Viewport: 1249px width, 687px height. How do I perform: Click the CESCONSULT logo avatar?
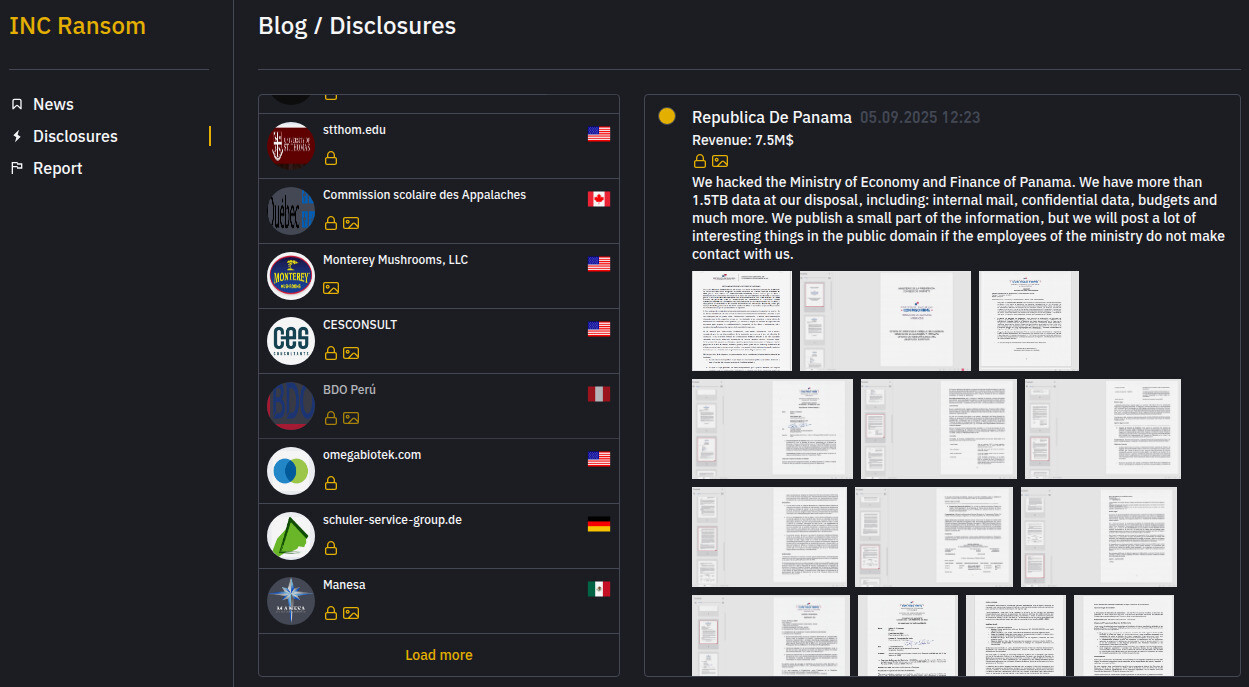tap(291, 341)
